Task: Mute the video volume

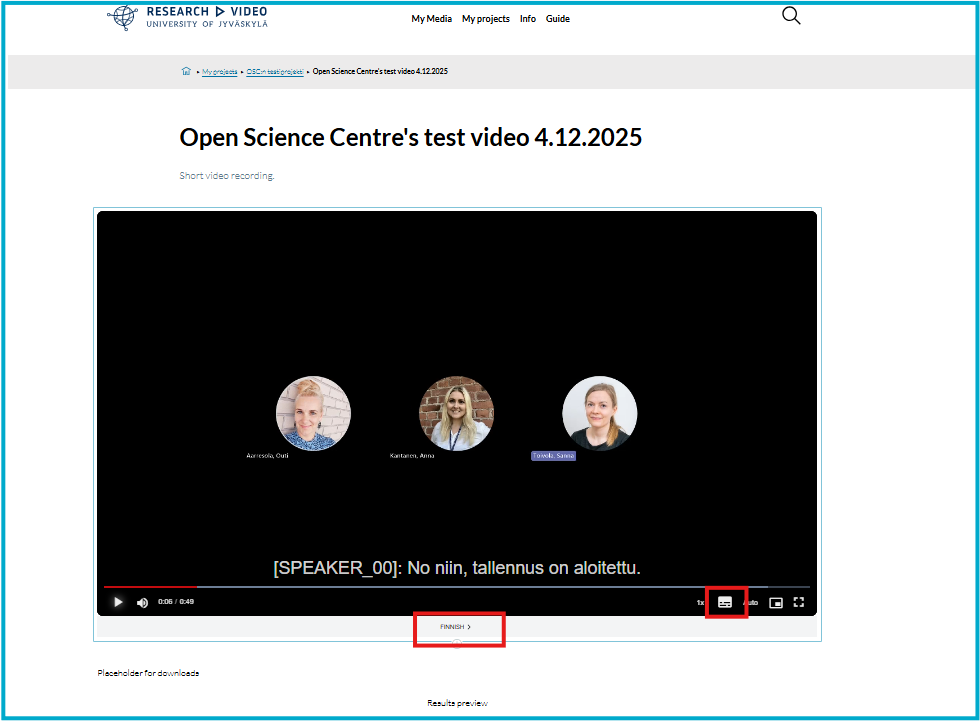Action: coord(142,602)
